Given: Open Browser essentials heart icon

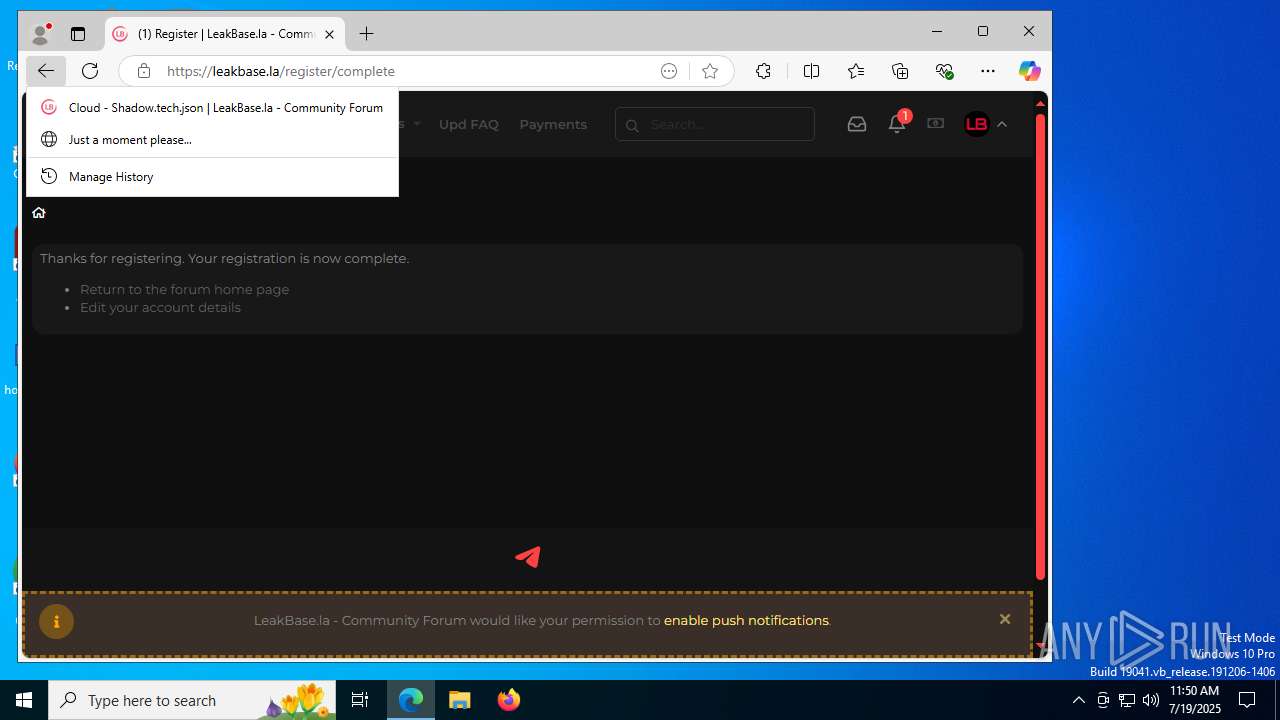Looking at the screenshot, I should 944,71.
